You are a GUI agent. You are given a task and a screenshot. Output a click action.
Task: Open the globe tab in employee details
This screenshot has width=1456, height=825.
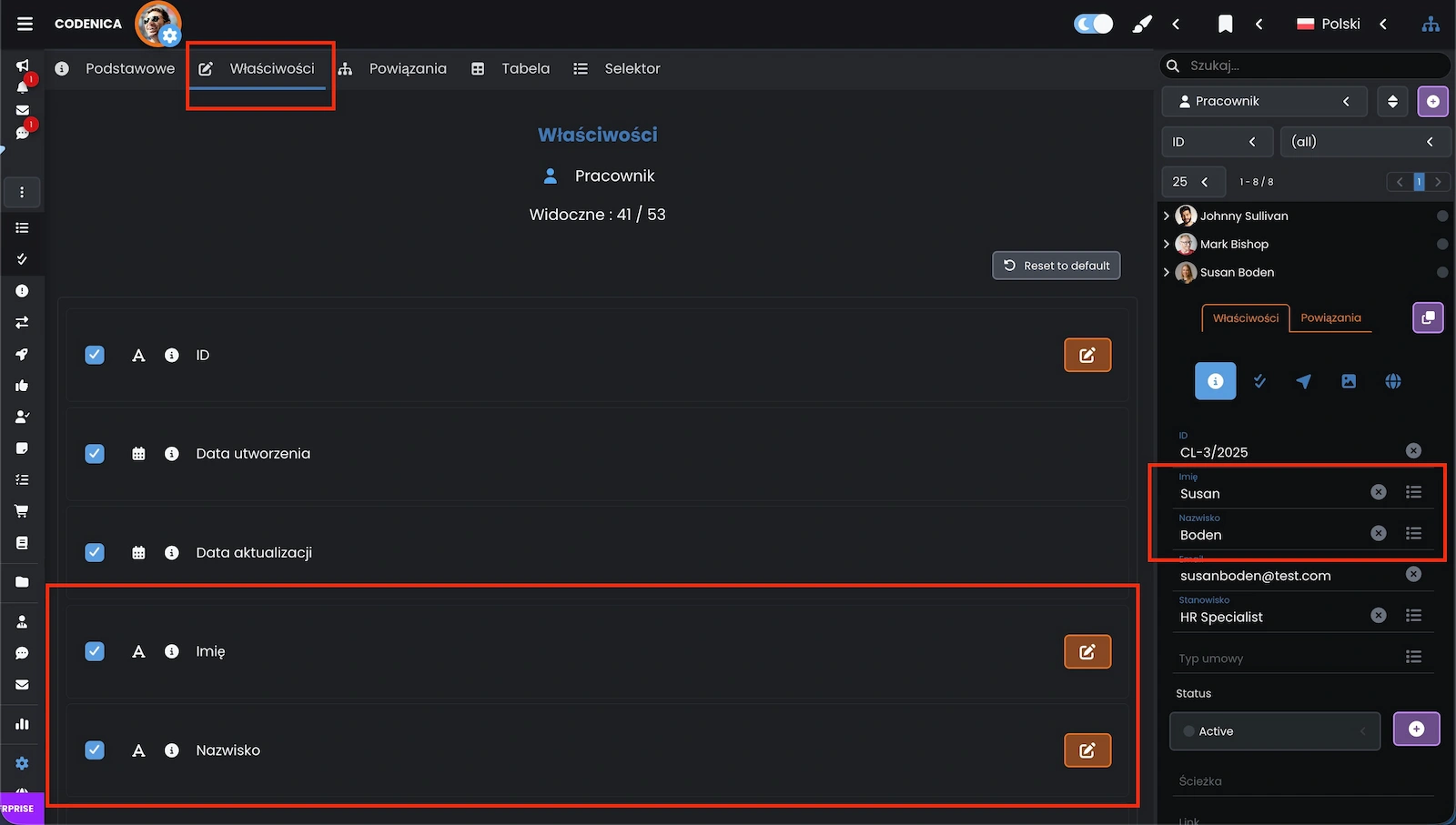click(1392, 381)
